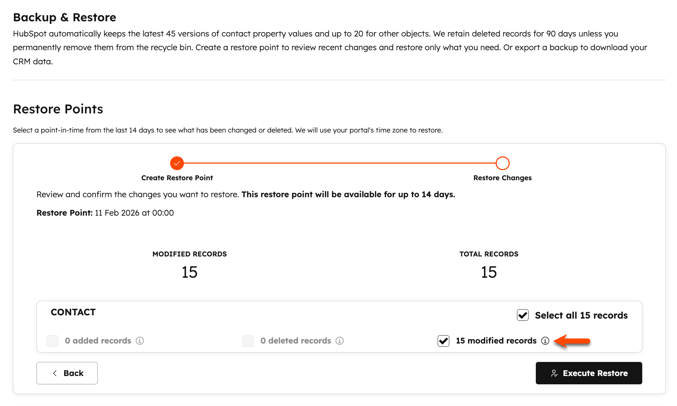Click the orange arrow pointing at modified records

click(x=572, y=341)
